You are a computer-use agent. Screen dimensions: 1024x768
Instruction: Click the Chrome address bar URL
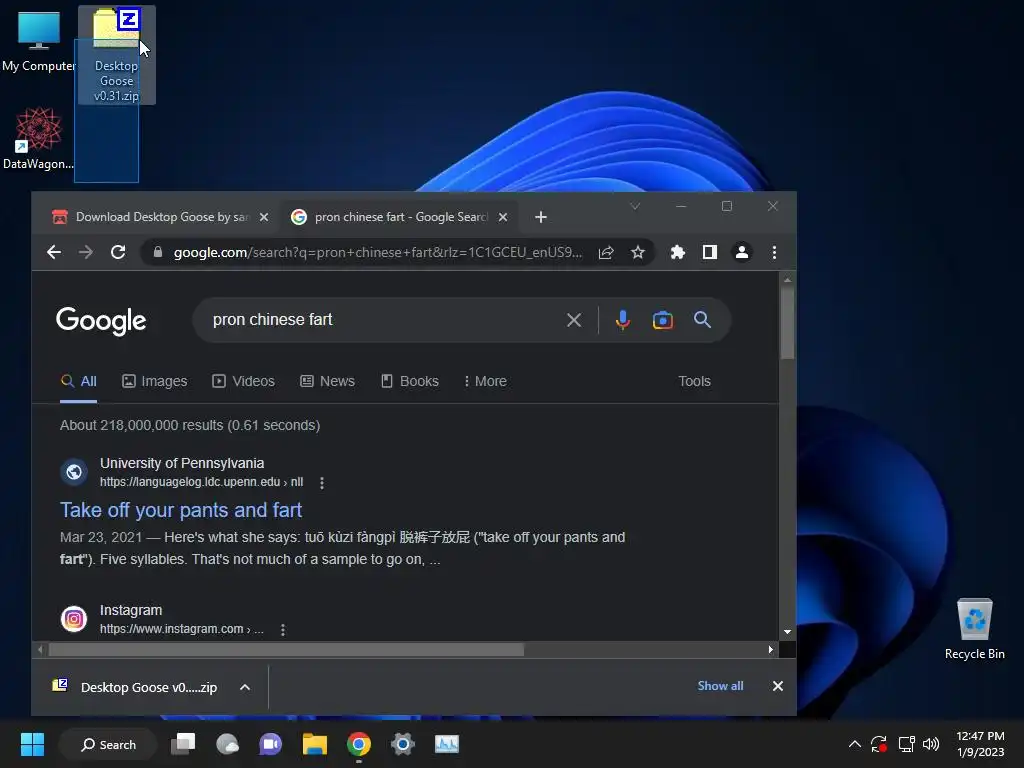point(377,252)
